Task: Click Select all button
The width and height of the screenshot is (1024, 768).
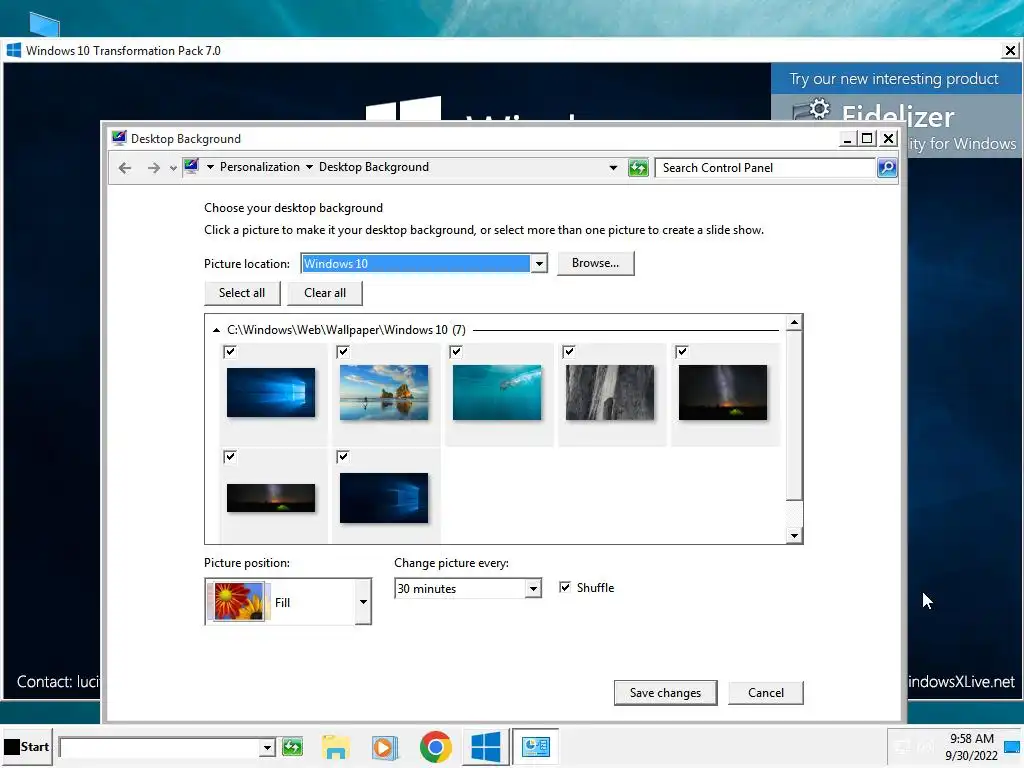Action: pos(242,293)
